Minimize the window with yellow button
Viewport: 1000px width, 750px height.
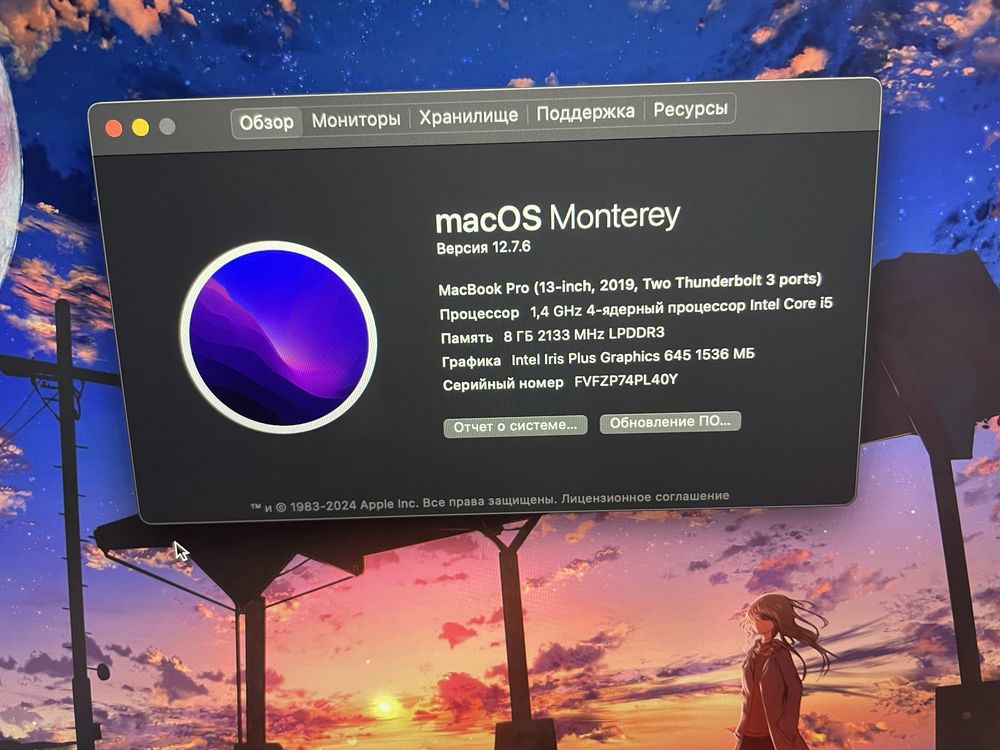tap(140, 128)
